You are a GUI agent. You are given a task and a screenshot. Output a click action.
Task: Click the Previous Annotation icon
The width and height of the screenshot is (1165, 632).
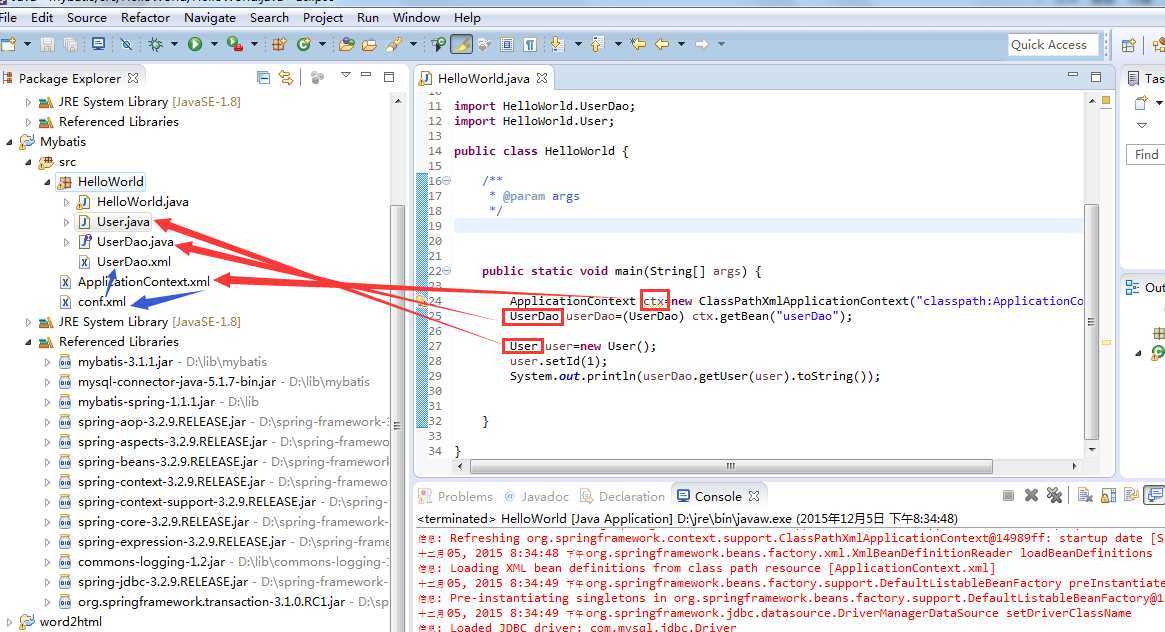(597, 45)
